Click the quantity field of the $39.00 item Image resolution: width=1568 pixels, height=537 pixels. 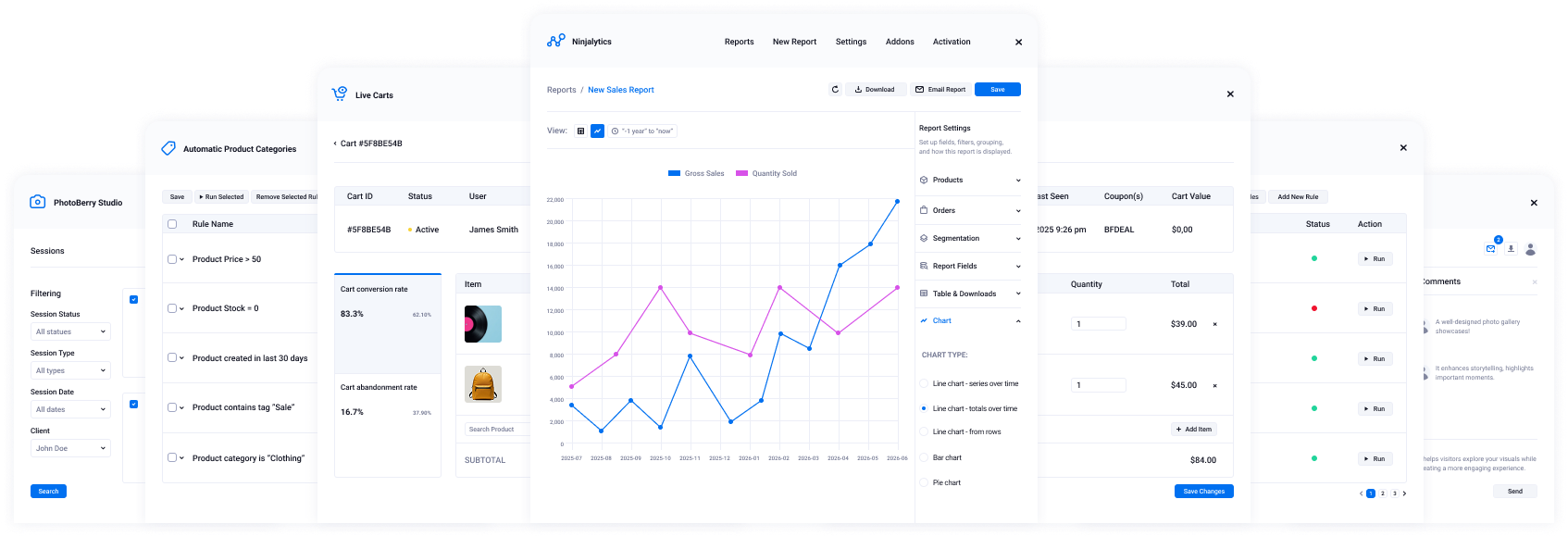point(1099,324)
